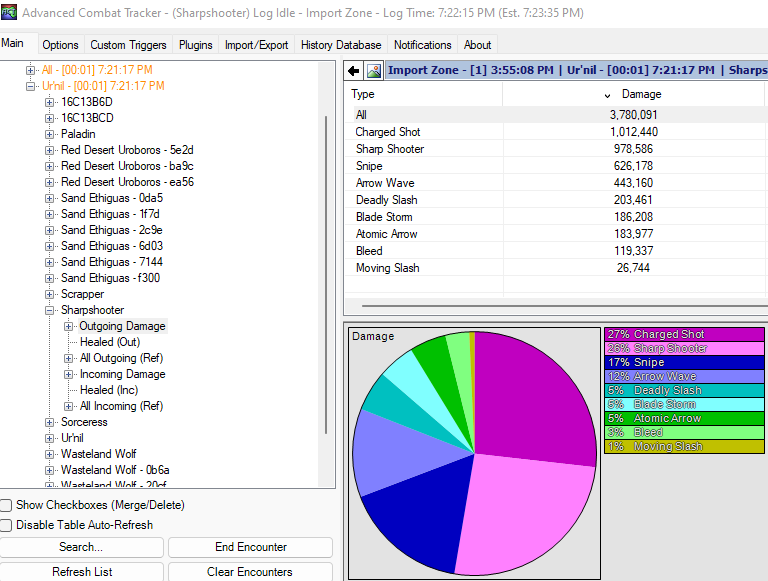The image size is (768, 581).
Task: Select Wasteland Wolf - 0b6a
Action: point(115,470)
